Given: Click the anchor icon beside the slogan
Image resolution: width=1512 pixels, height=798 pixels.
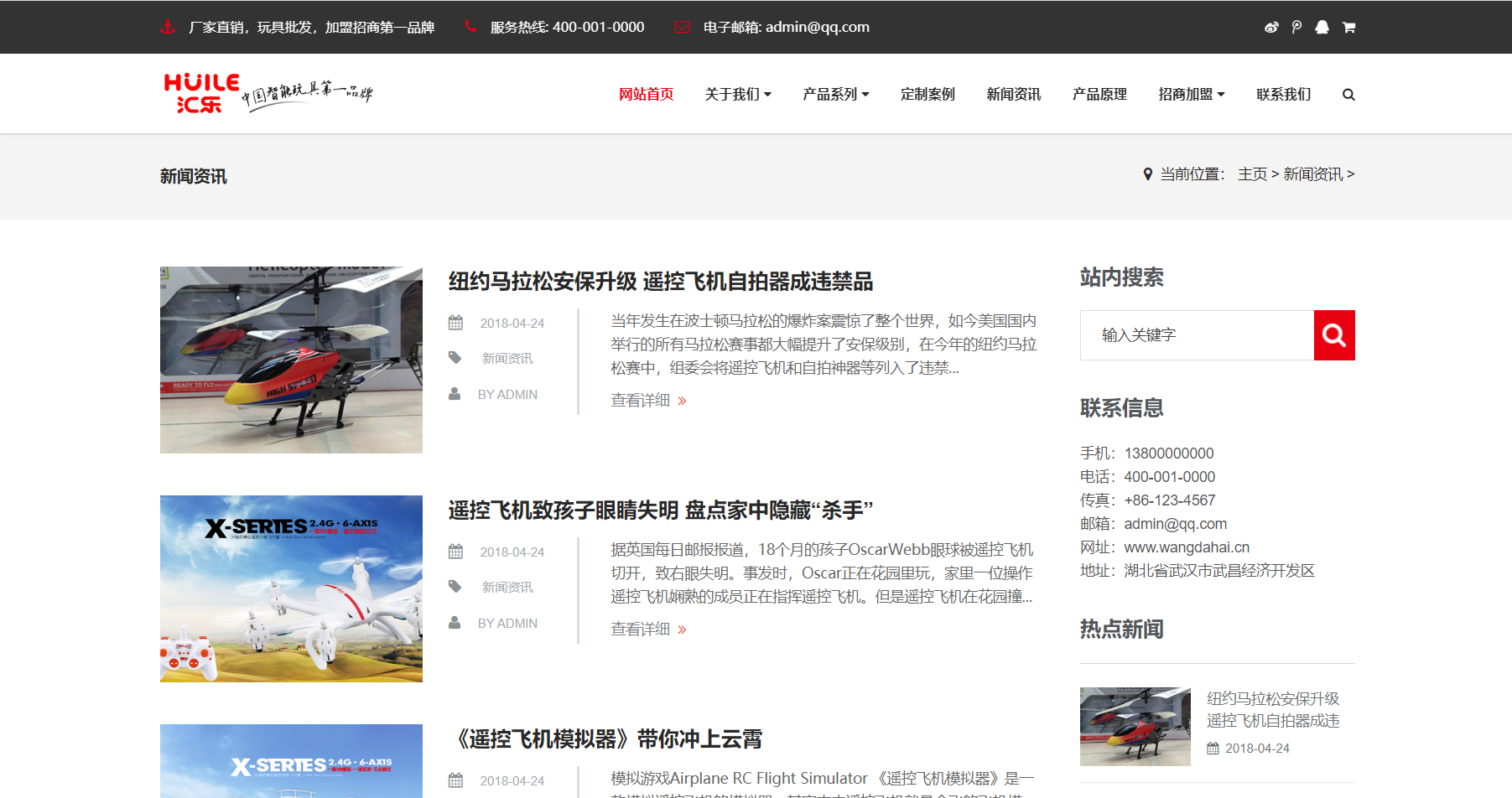Looking at the screenshot, I should (168, 27).
